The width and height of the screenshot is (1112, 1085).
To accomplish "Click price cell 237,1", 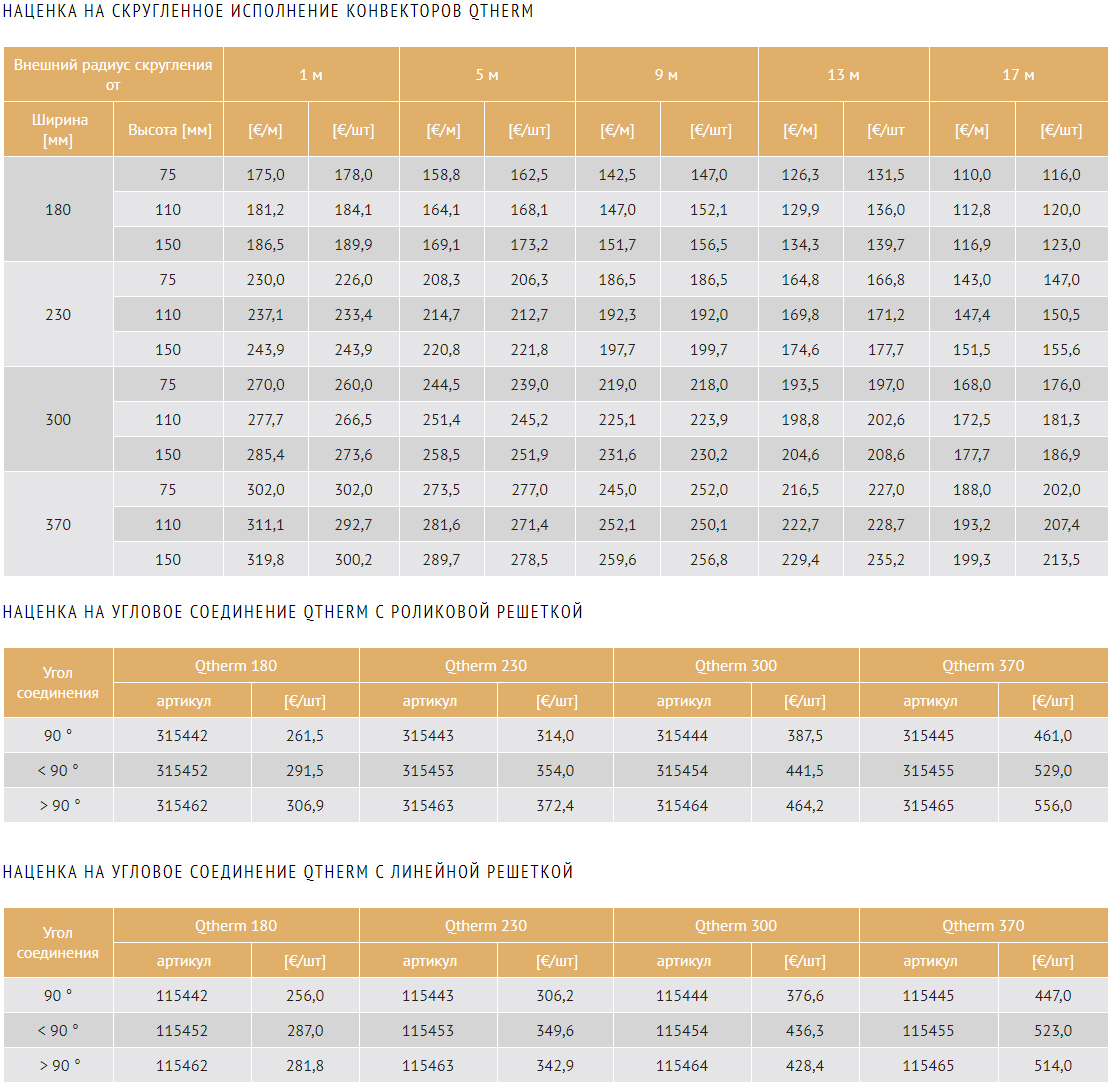I will [266, 314].
